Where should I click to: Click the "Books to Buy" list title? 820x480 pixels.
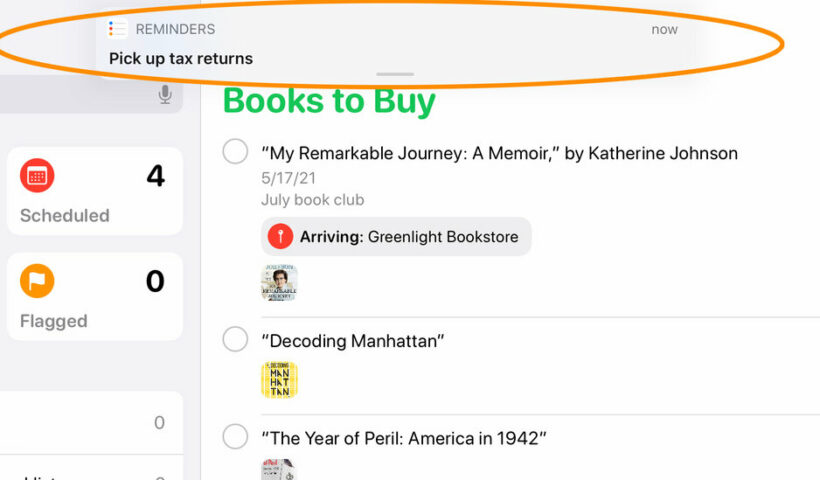pos(329,101)
